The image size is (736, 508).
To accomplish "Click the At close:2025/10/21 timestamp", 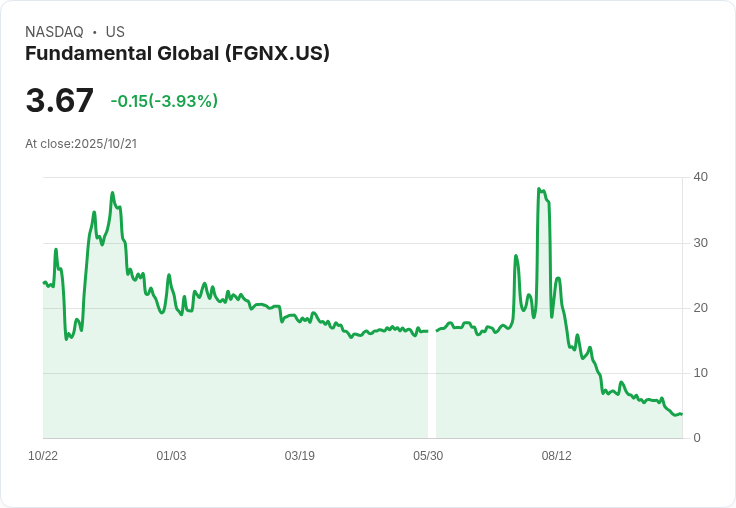I will click(81, 143).
